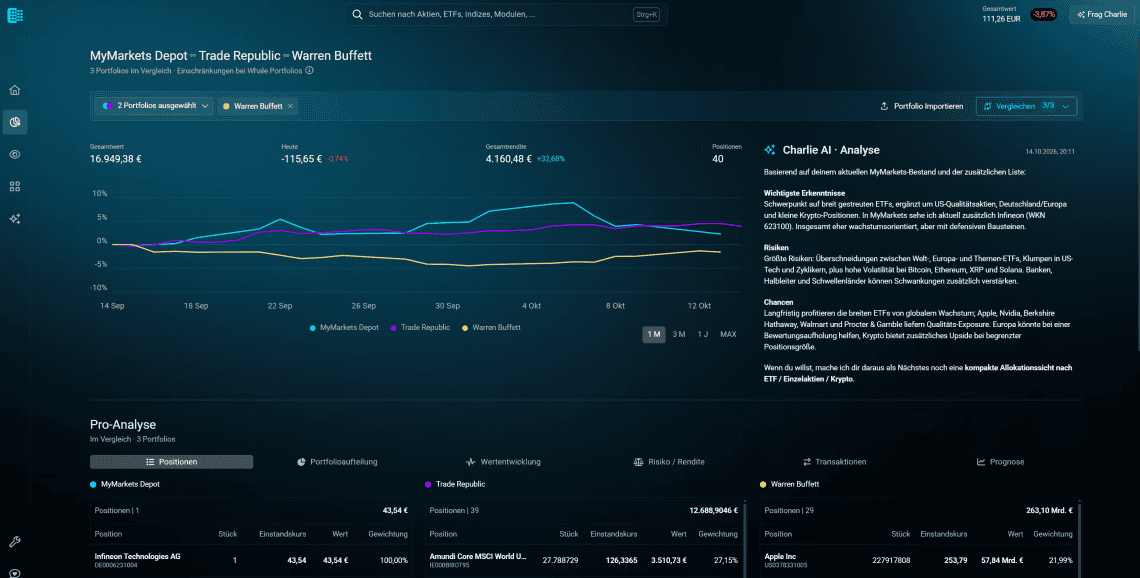The image size is (1140, 578).
Task: Click the Frag Charlie button
Action: point(1102,15)
